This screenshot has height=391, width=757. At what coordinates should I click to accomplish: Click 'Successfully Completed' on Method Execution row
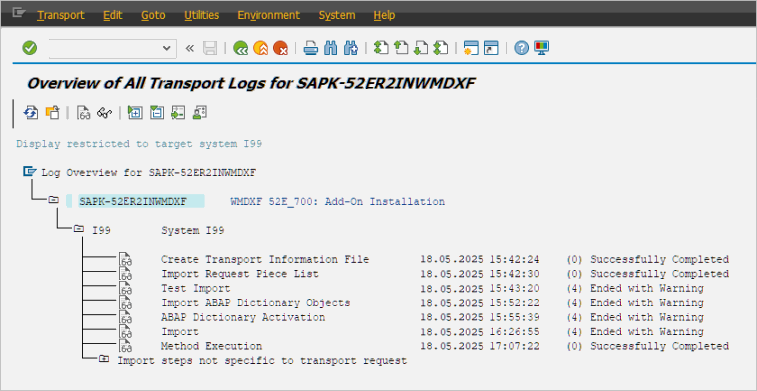click(x=659, y=347)
